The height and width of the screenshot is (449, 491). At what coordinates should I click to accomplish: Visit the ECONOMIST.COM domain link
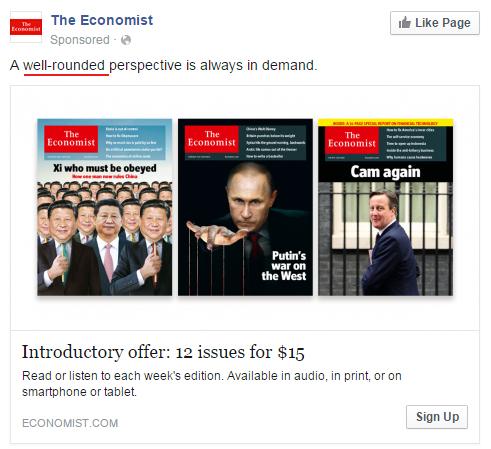coord(70,423)
